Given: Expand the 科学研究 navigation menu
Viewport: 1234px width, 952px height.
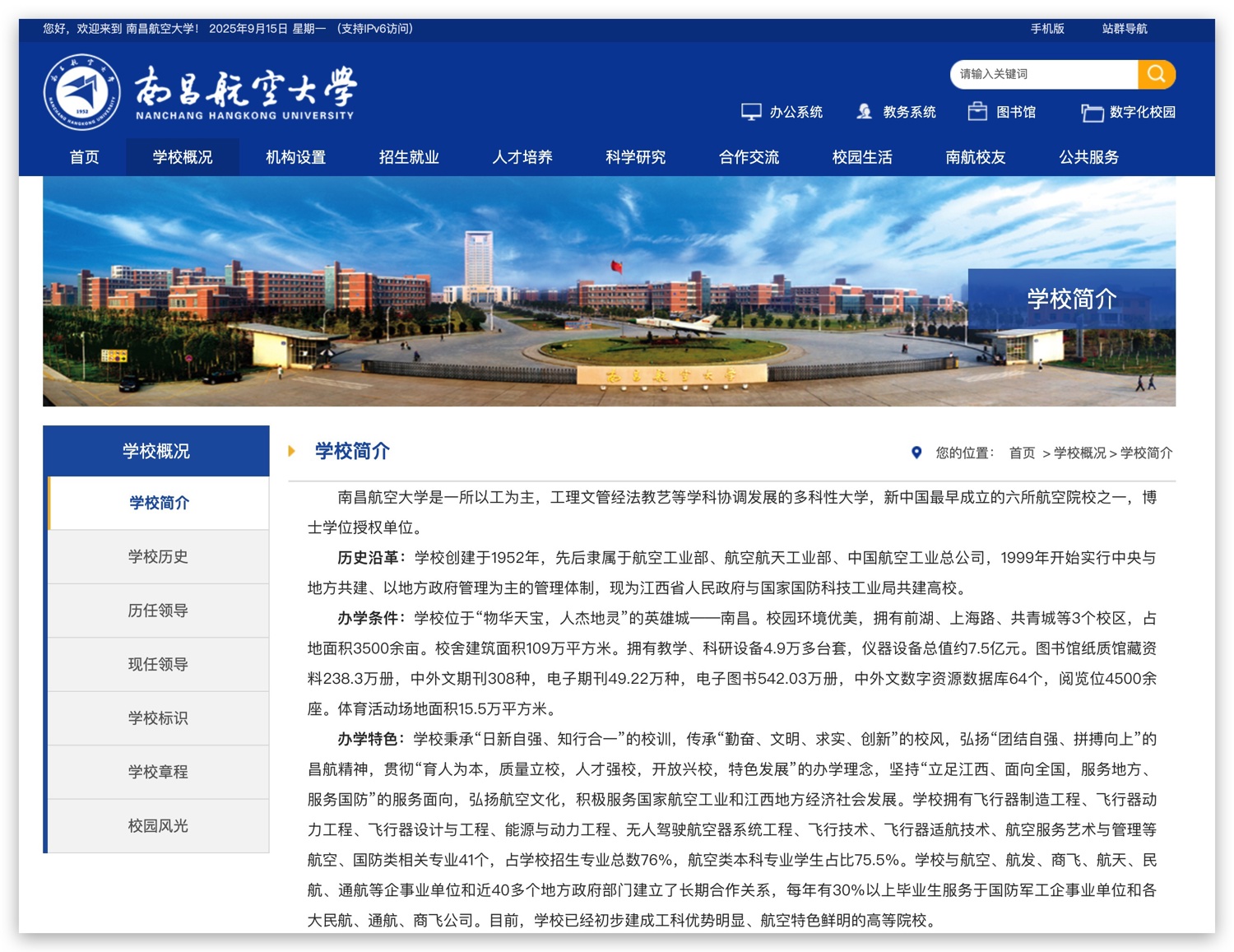Looking at the screenshot, I should pyautogui.click(x=635, y=157).
